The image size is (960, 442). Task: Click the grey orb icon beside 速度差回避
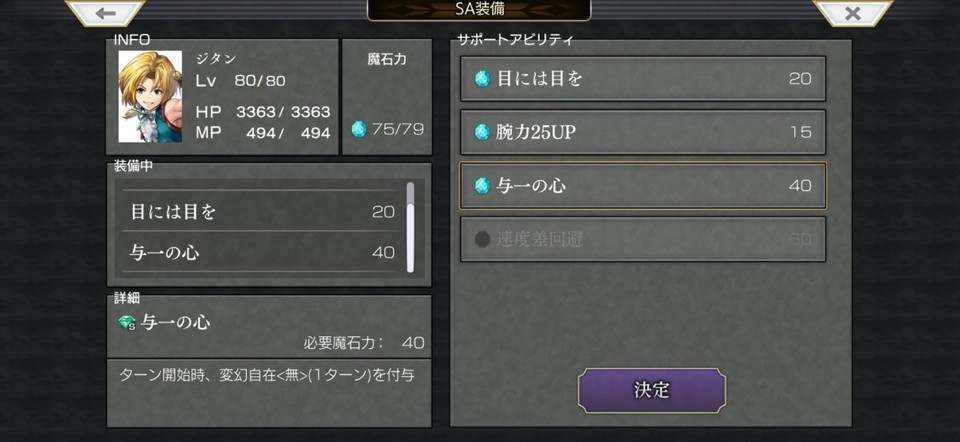pyautogui.click(x=482, y=239)
